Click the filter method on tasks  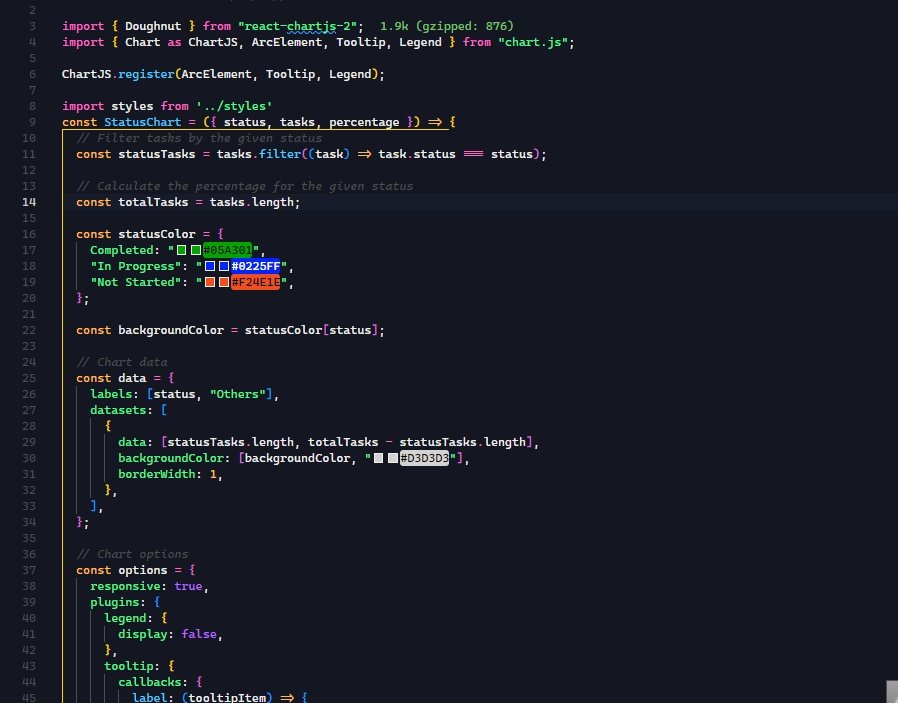(279, 154)
